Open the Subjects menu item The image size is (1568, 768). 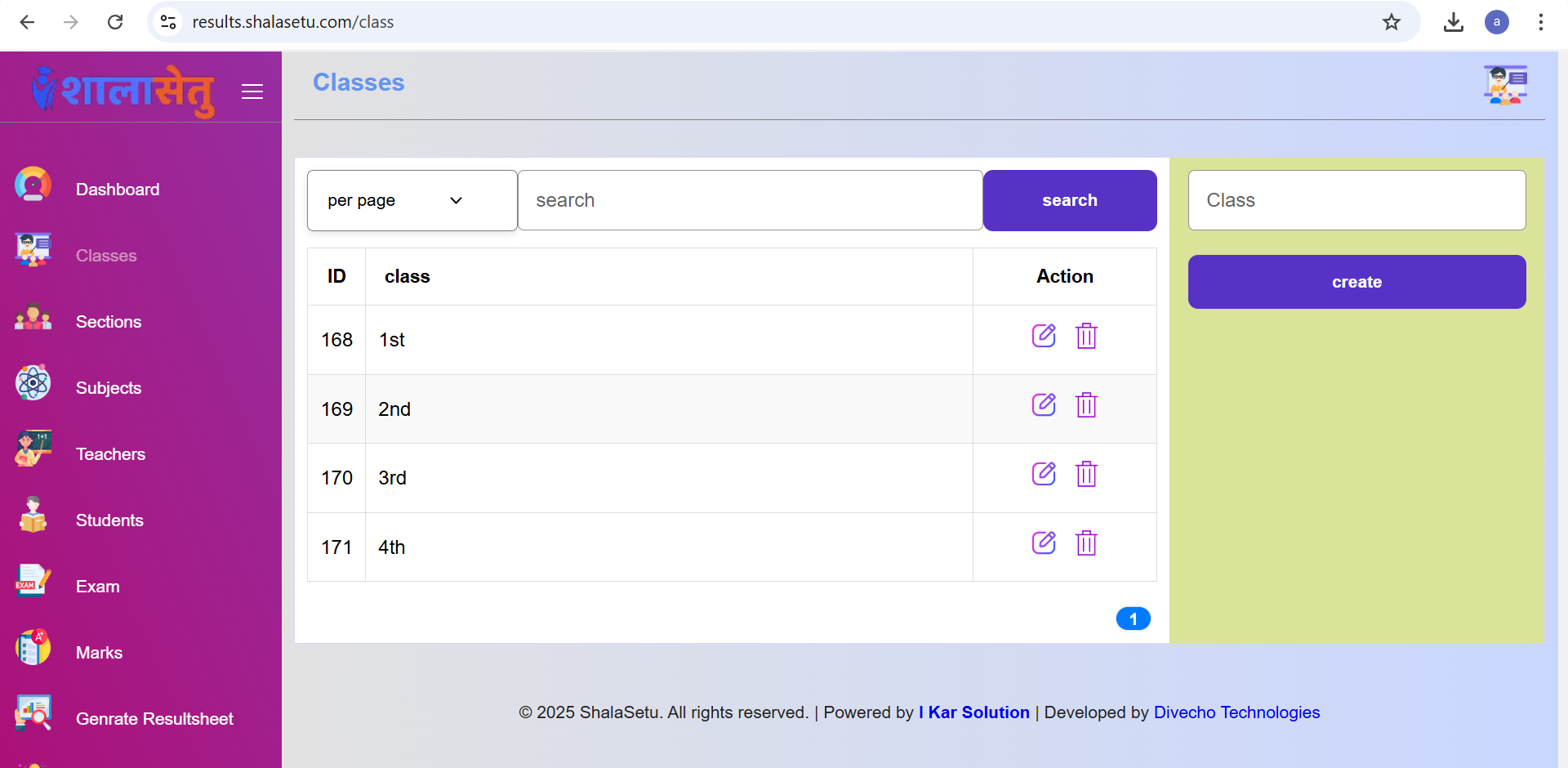click(109, 388)
